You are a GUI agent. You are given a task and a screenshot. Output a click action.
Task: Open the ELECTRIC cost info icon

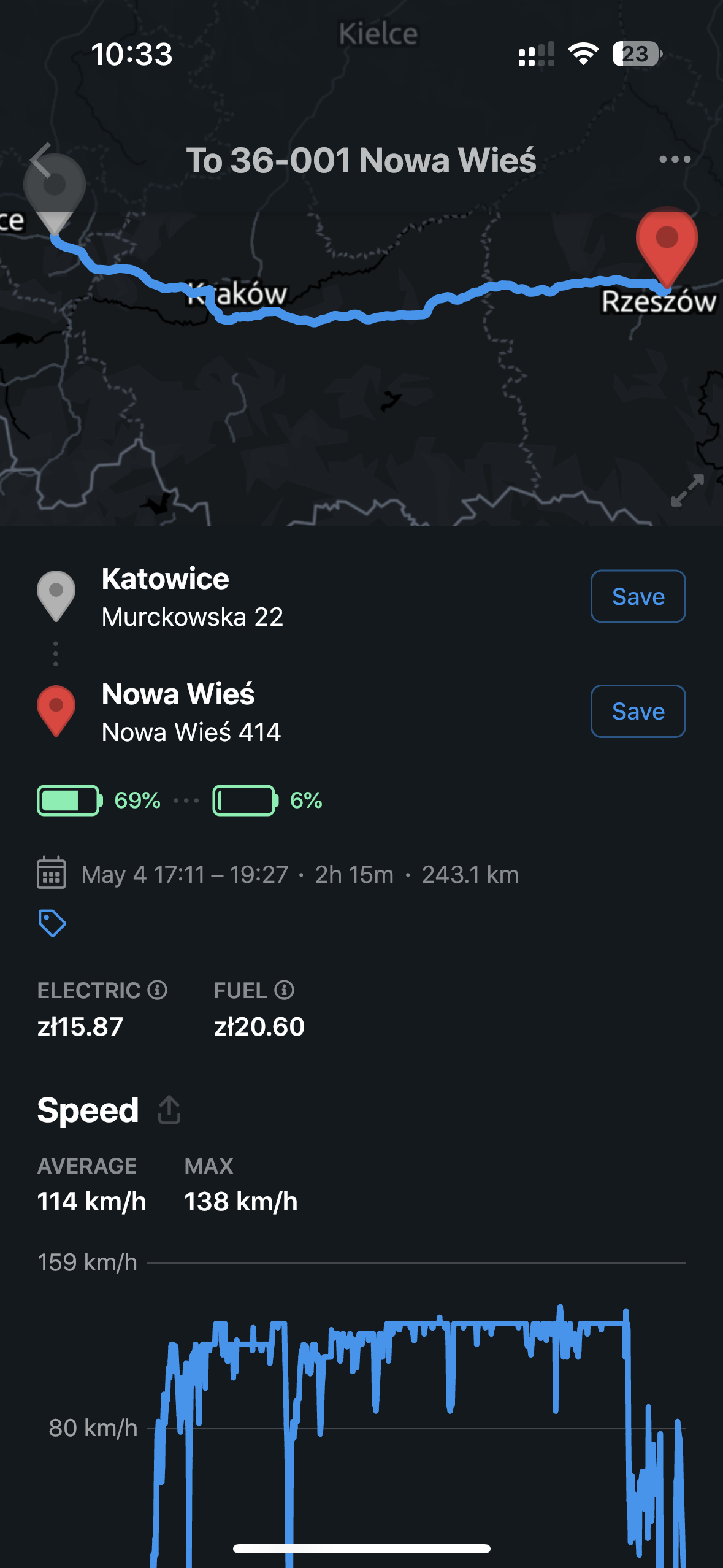tap(158, 990)
